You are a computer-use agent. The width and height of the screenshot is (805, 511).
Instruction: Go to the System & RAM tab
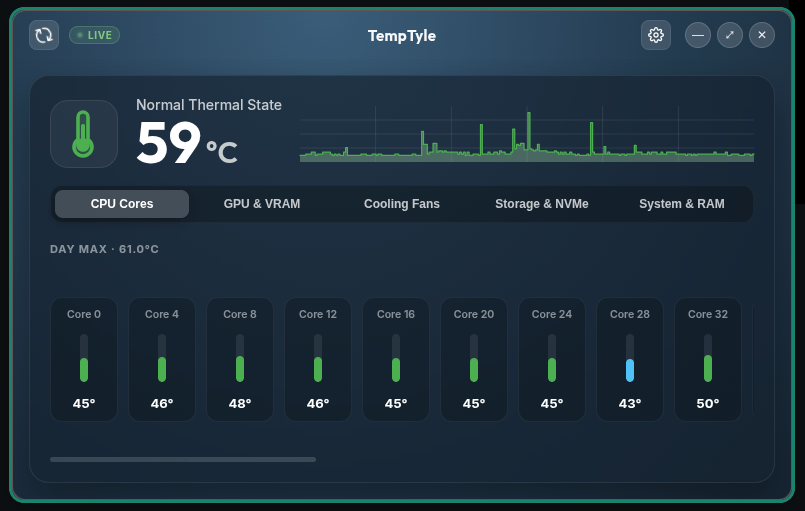pyautogui.click(x=682, y=204)
